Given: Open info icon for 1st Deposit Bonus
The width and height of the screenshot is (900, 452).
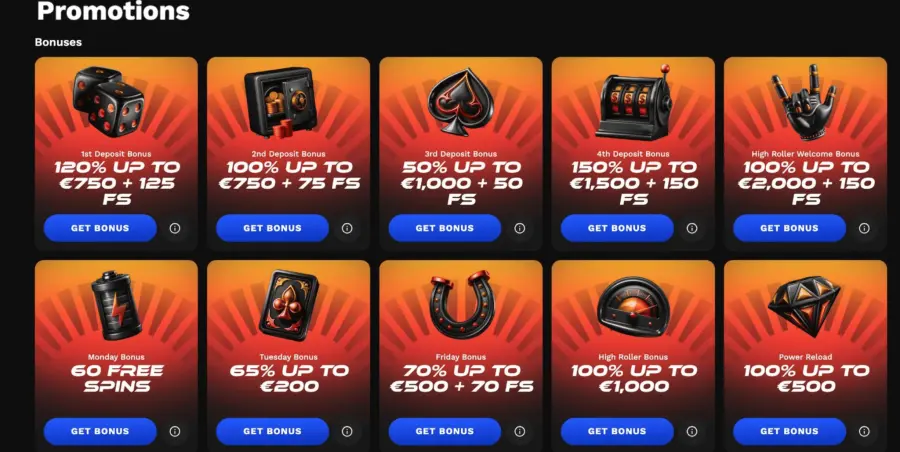Looking at the screenshot, I should (175, 228).
